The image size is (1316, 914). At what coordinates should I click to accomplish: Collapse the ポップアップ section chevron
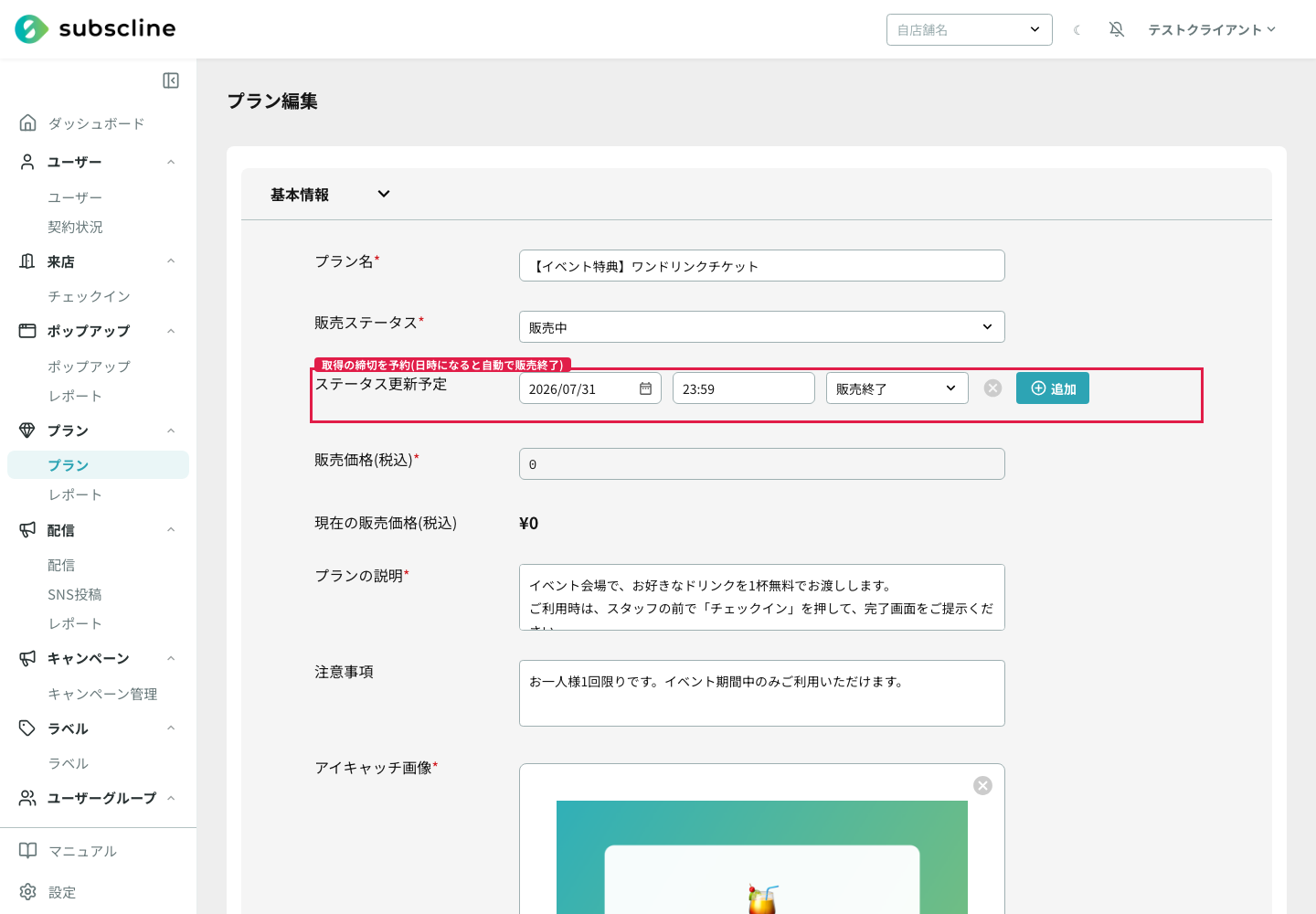coord(171,331)
